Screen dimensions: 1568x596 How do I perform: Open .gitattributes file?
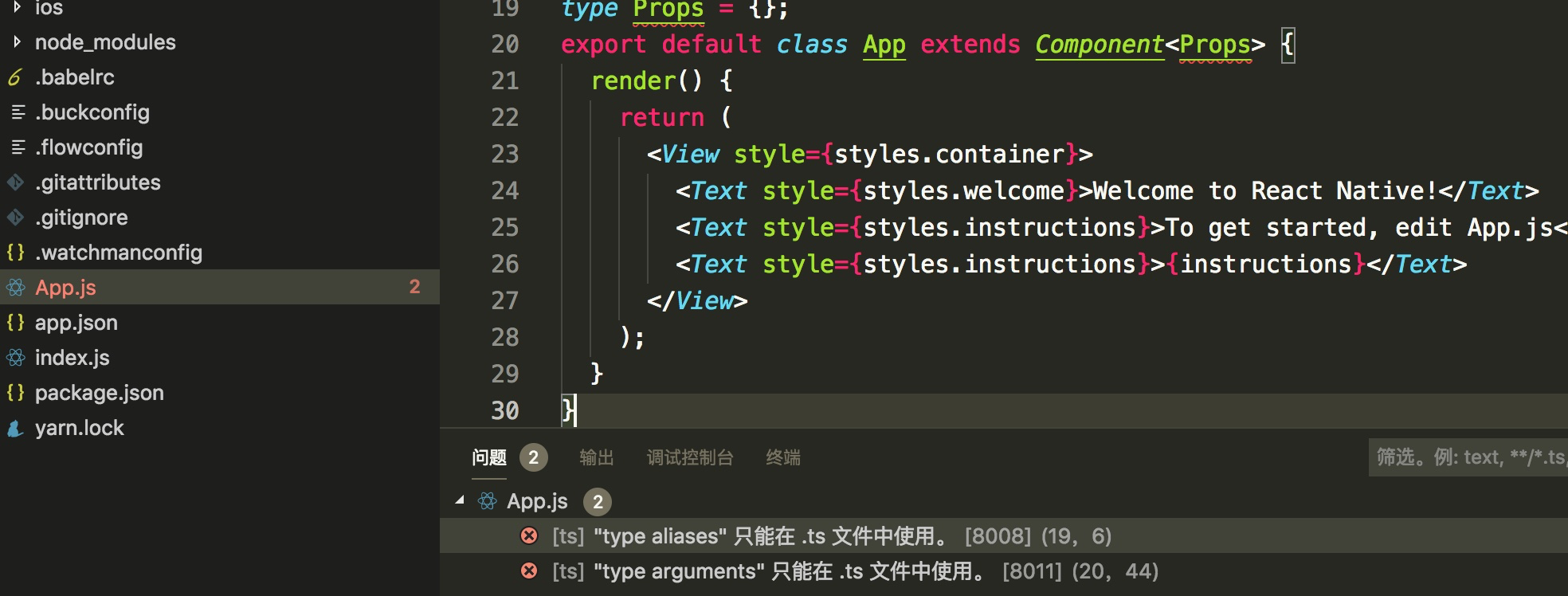pyautogui.click(x=98, y=182)
